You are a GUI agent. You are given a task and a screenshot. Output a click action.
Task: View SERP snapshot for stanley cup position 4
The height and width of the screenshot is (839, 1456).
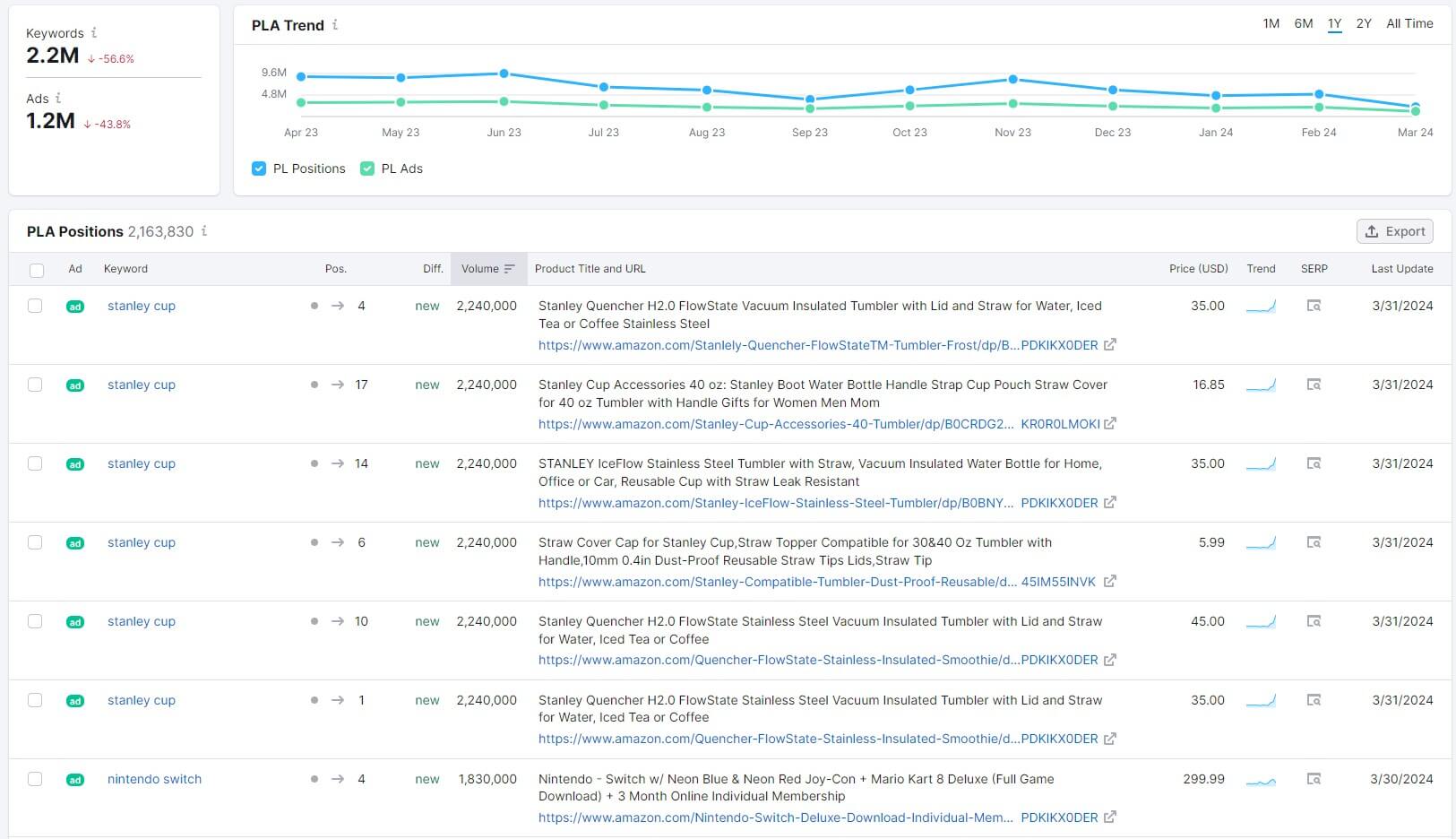[x=1314, y=306]
